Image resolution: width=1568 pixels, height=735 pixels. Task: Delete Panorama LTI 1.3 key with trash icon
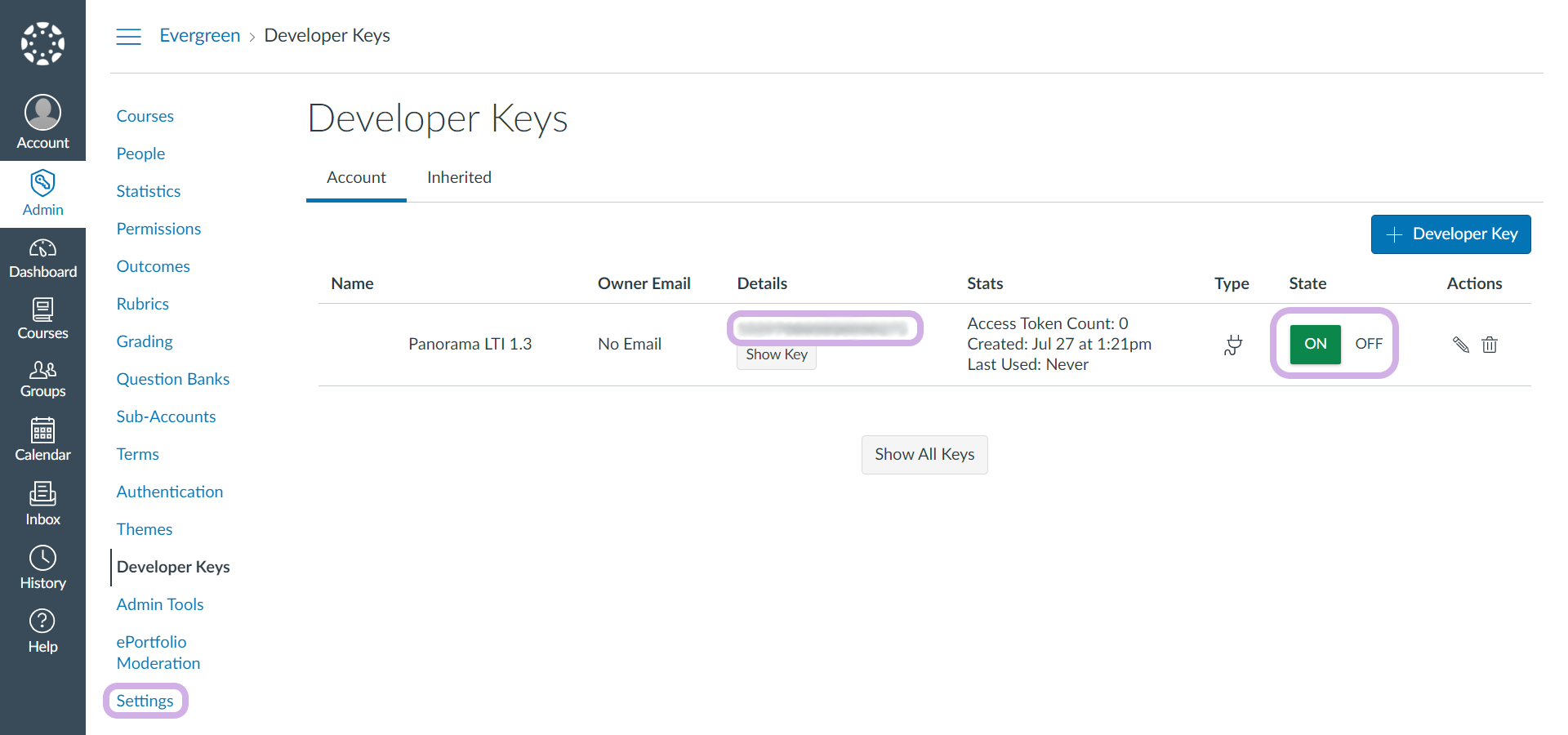tap(1490, 345)
